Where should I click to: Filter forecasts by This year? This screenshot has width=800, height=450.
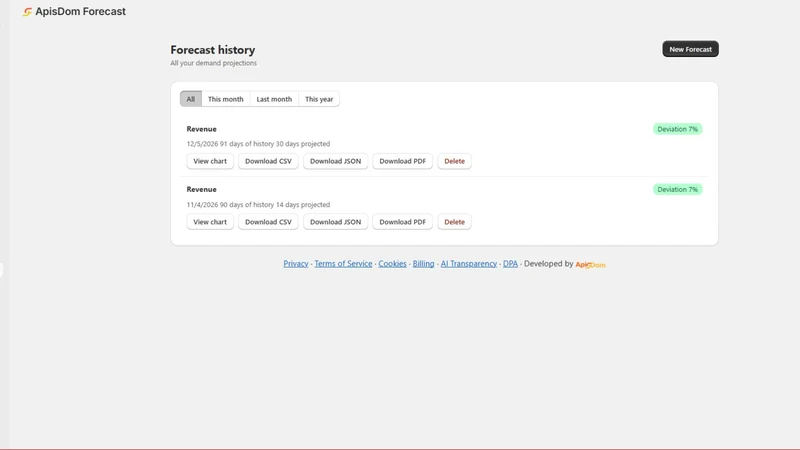[319, 99]
